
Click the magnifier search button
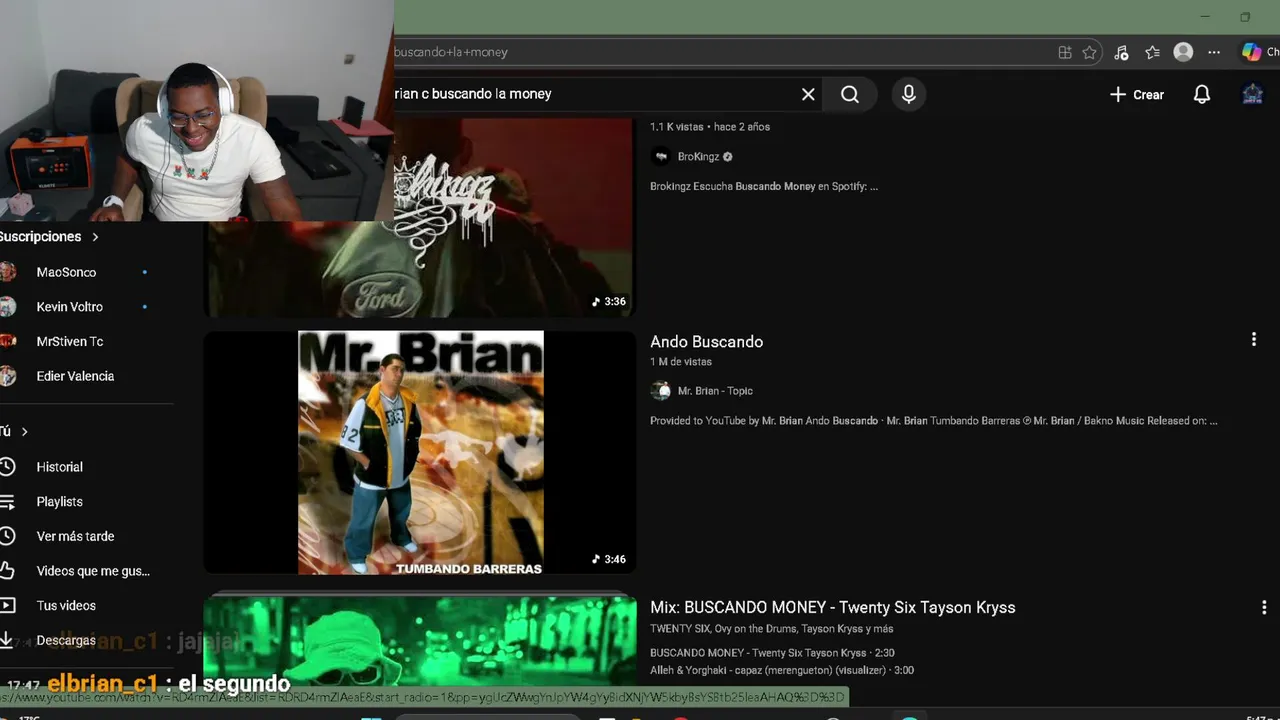pyautogui.click(x=850, y=94)
